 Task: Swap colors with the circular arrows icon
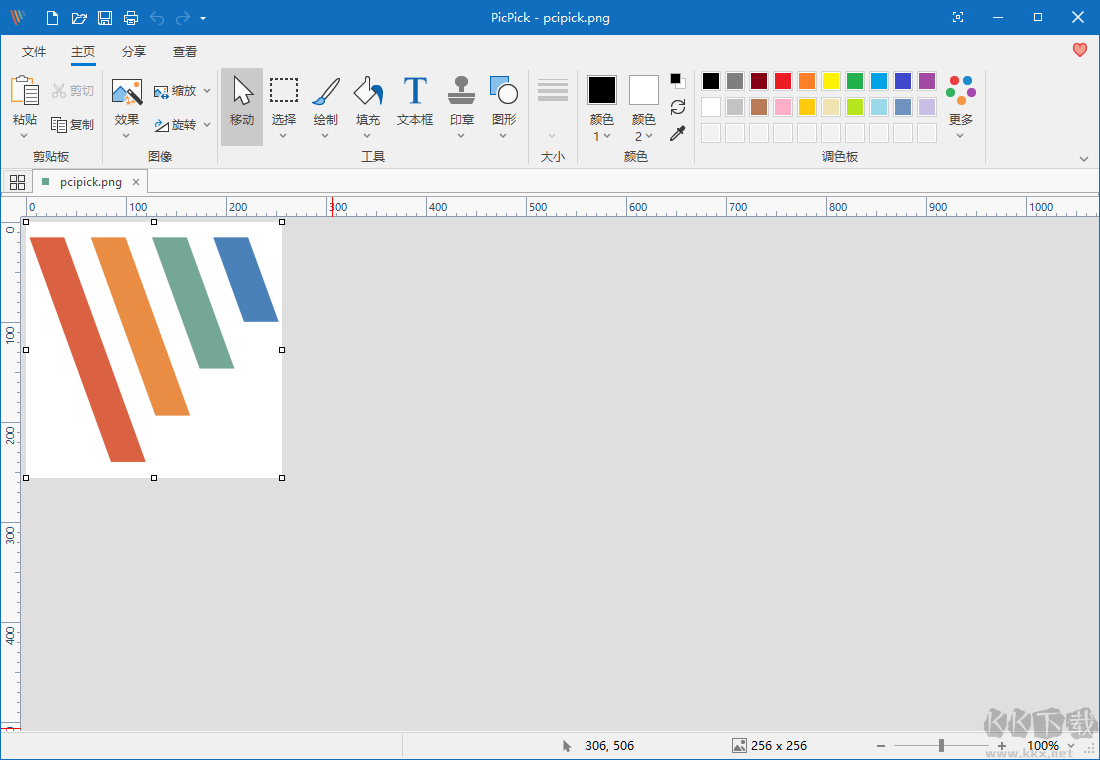coord(678,107)
